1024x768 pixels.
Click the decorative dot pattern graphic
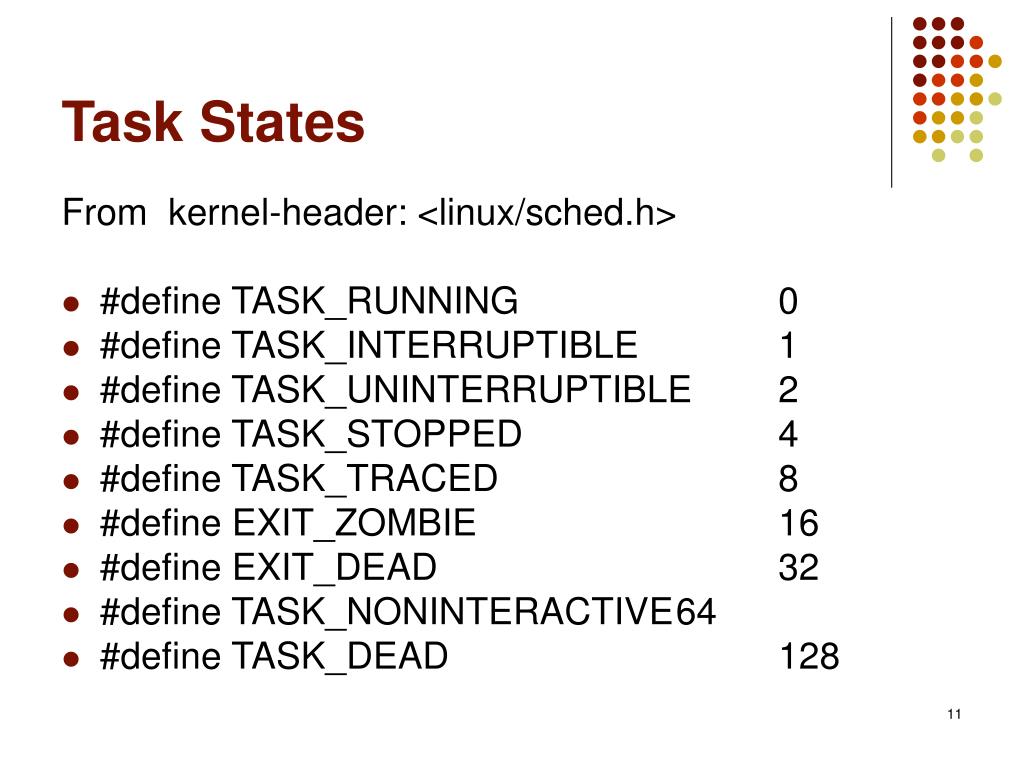pyautogui.click(x=957, y=89)
